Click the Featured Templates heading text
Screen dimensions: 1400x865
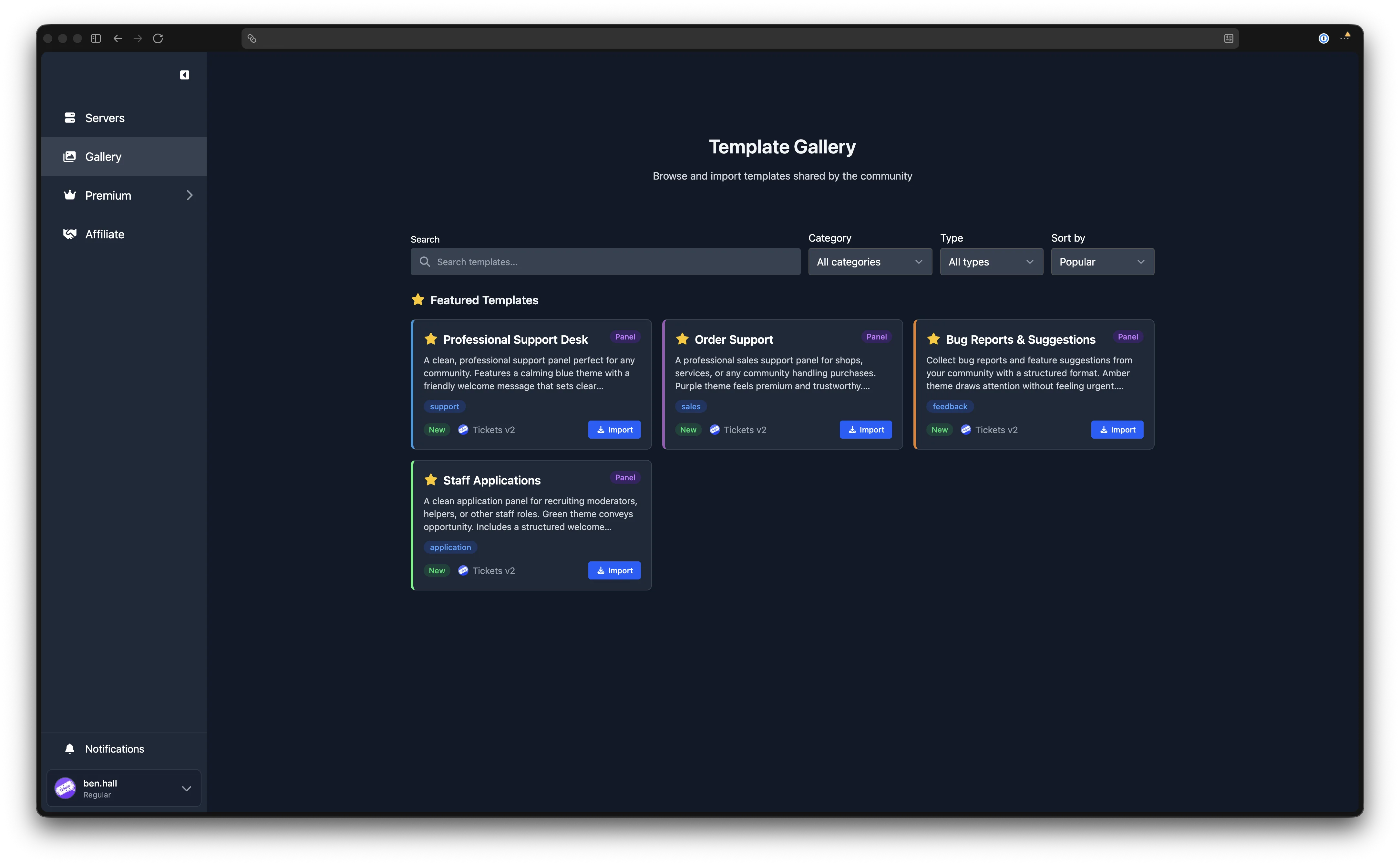(x=484, y=300)
